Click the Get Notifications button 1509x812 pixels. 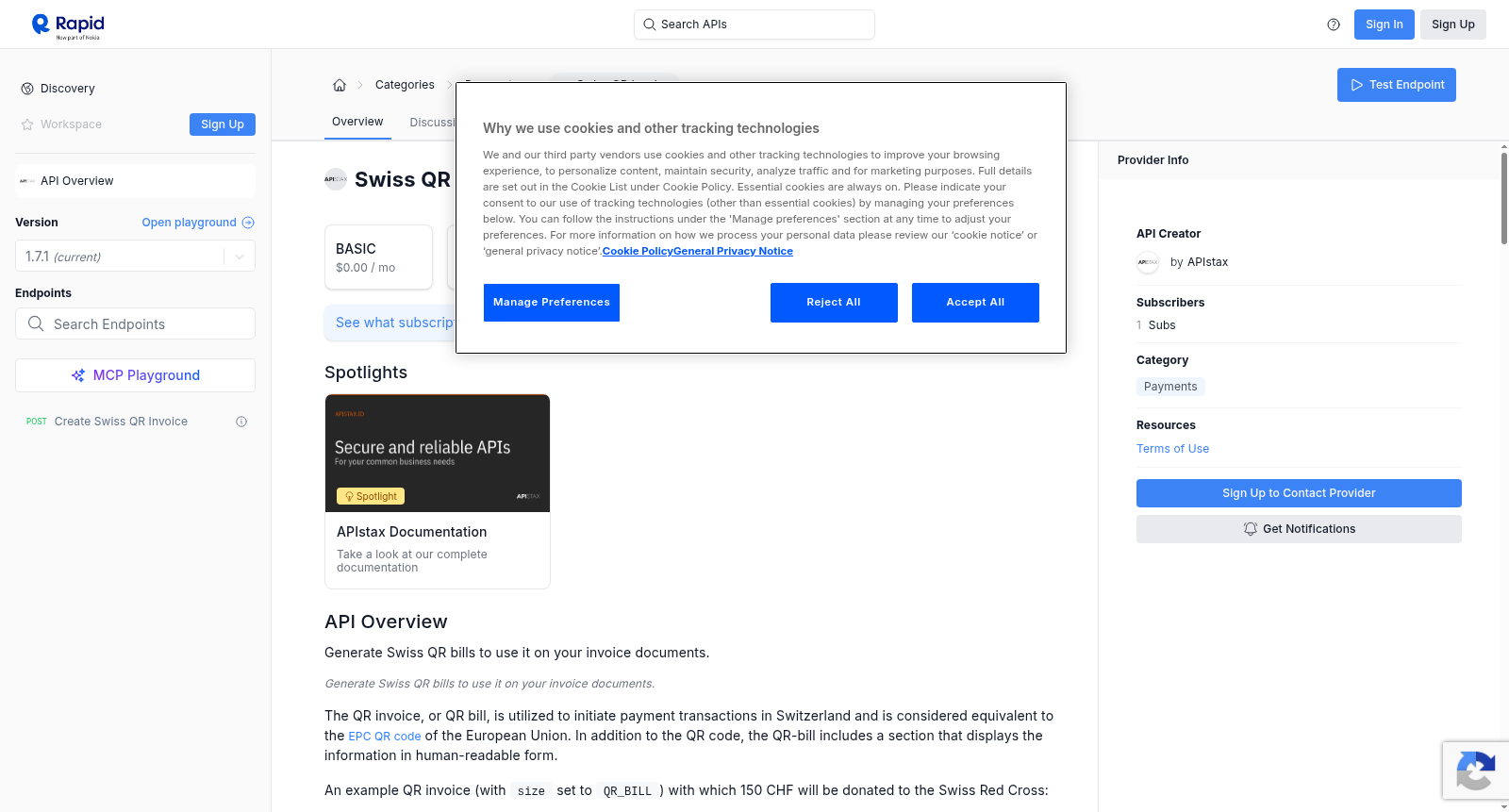point(1299,529)
